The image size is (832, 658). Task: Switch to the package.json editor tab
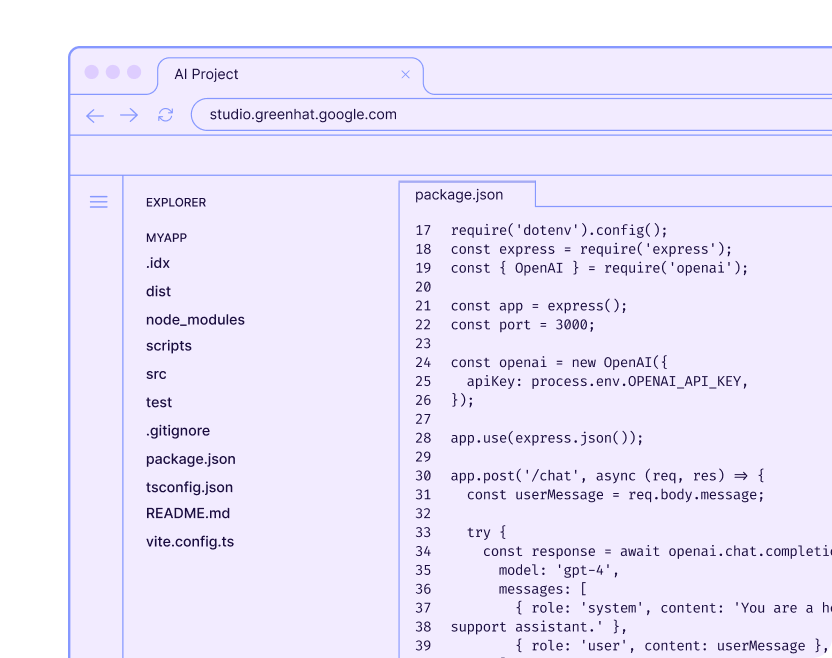coord(460,195)
